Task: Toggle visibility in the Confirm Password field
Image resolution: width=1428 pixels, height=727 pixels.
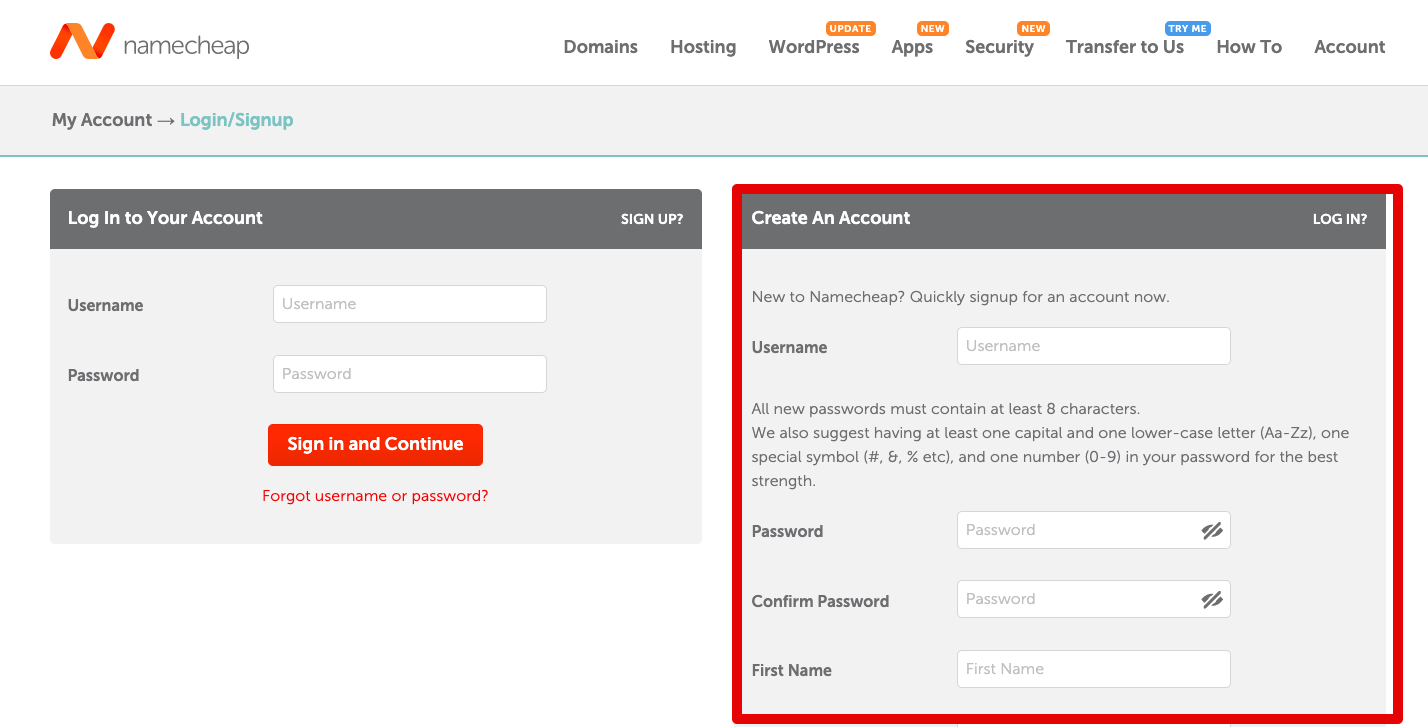Action: tap(1212, 600)
